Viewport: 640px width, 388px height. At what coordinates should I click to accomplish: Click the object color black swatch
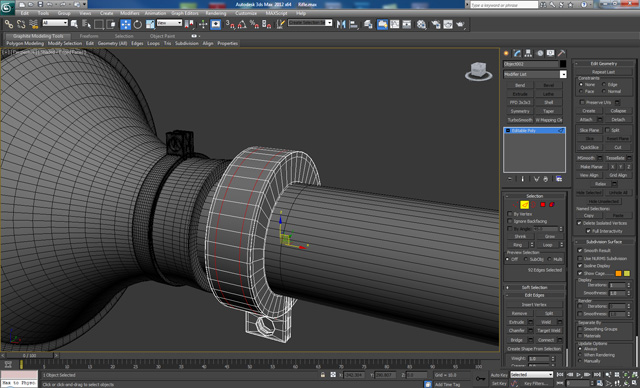(x=563, y=64)
